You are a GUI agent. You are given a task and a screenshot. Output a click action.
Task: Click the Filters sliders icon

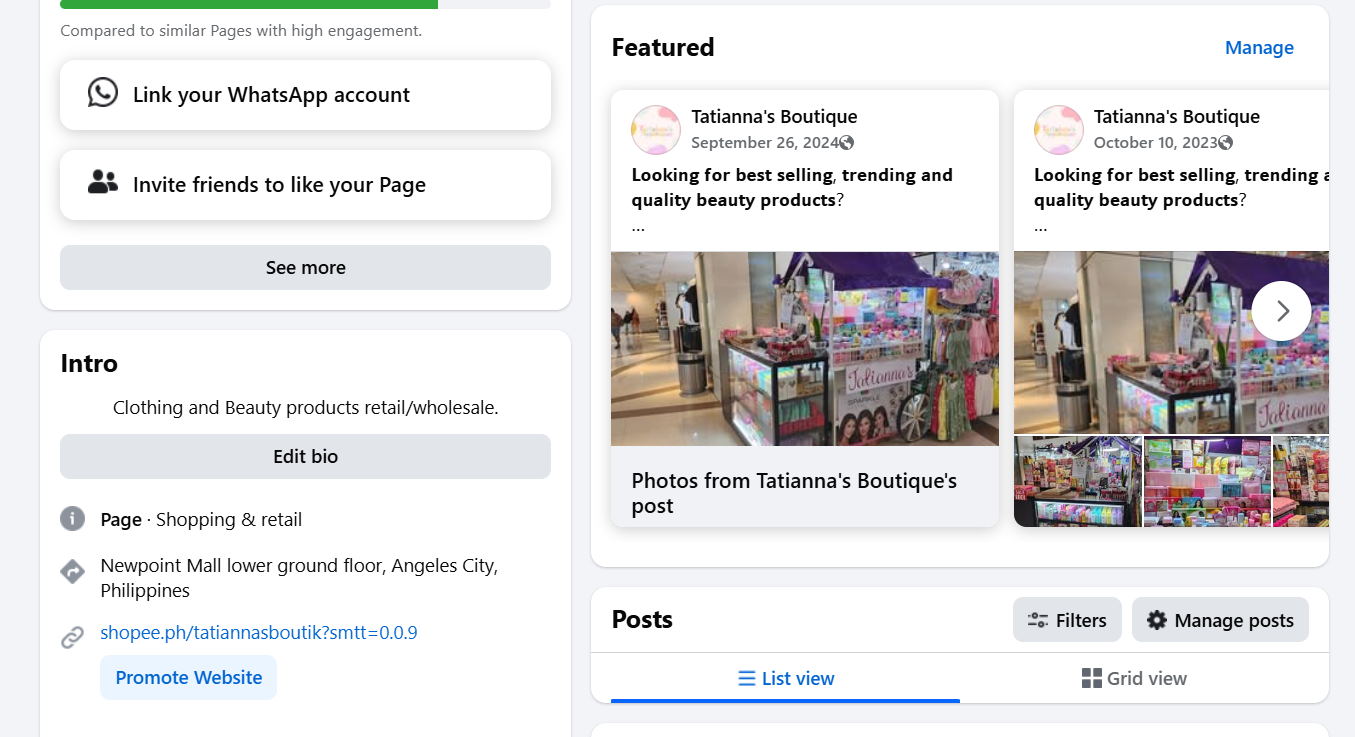(x=1038, y=621)
